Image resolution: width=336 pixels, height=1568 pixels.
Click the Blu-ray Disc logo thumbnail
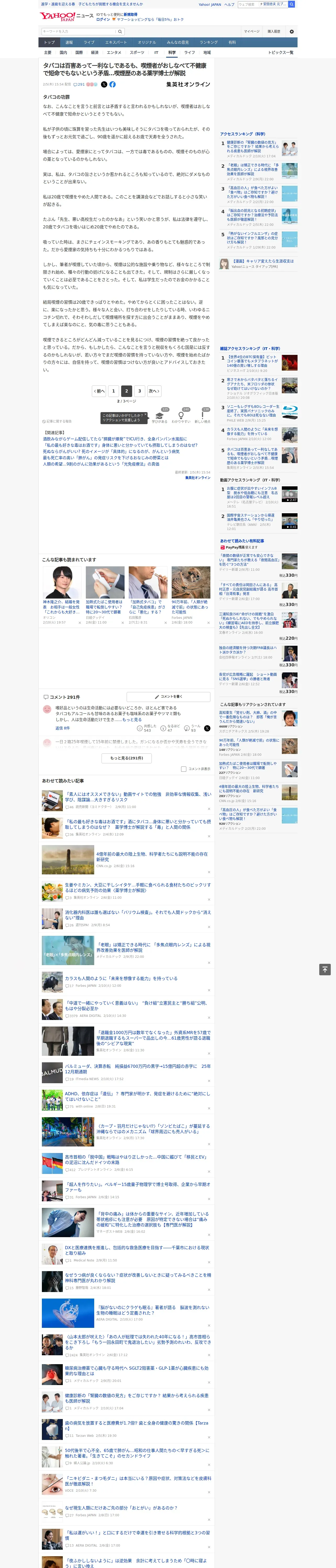[x=290, y=412]
